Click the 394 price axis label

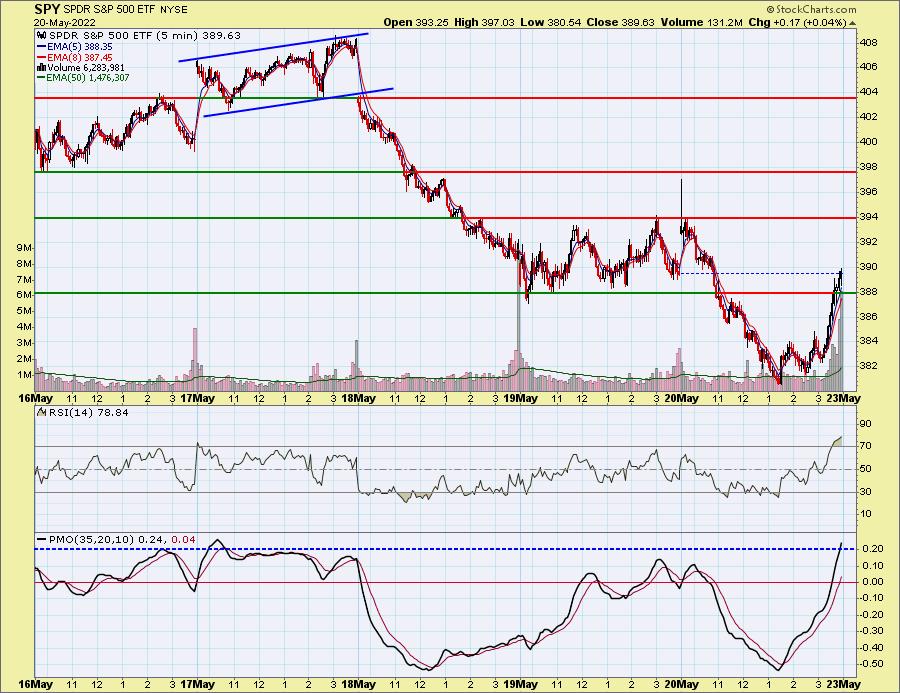coord(868,216)
